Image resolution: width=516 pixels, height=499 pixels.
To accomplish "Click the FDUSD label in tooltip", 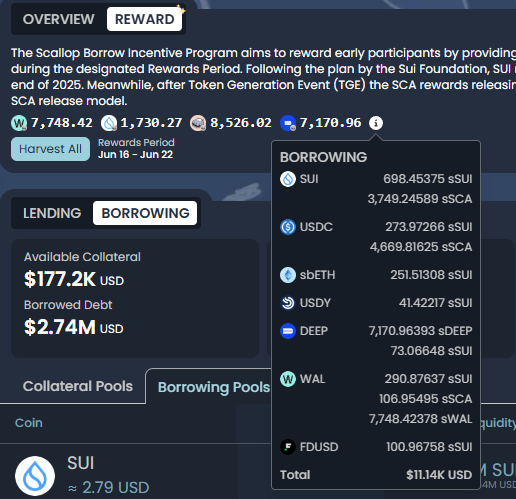I will (x=319, y=447).
